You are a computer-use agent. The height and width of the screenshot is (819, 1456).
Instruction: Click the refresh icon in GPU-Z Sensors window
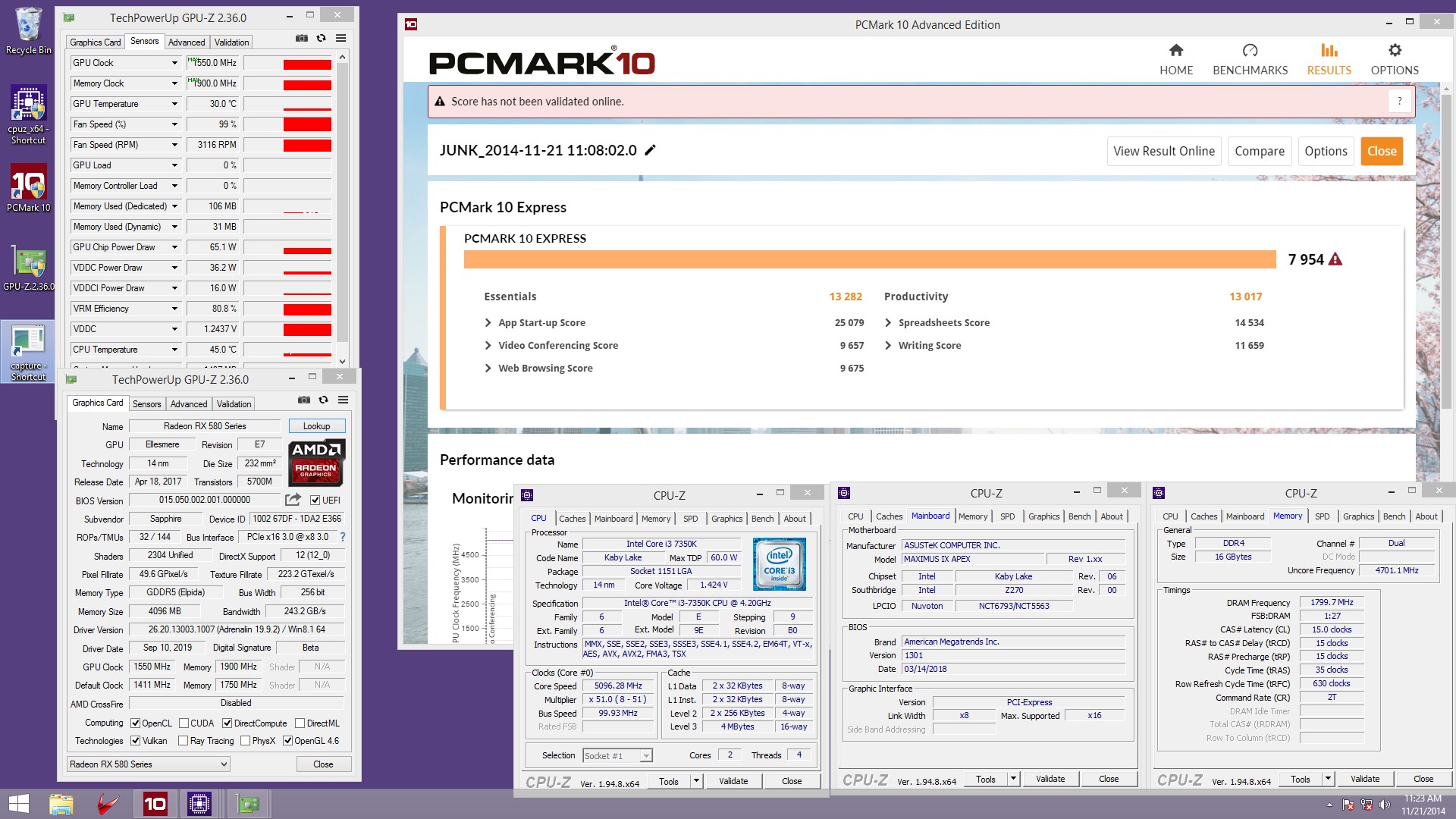point(321,38)
